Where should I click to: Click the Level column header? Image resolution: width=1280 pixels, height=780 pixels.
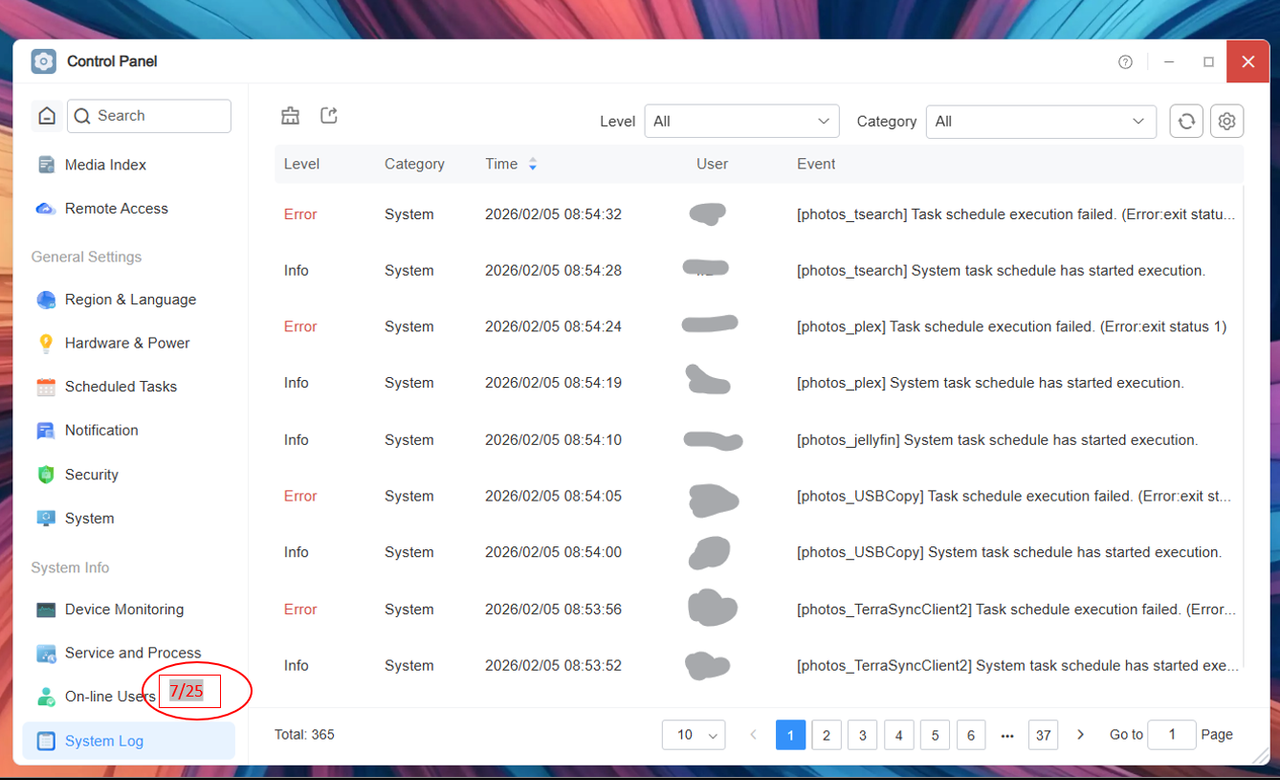[x=302, y=164]
